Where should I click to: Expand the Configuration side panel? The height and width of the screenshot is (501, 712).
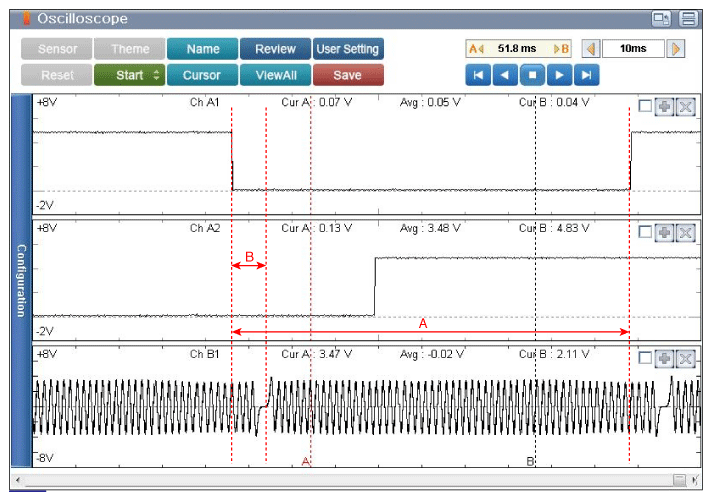click(x=21, y=280)
